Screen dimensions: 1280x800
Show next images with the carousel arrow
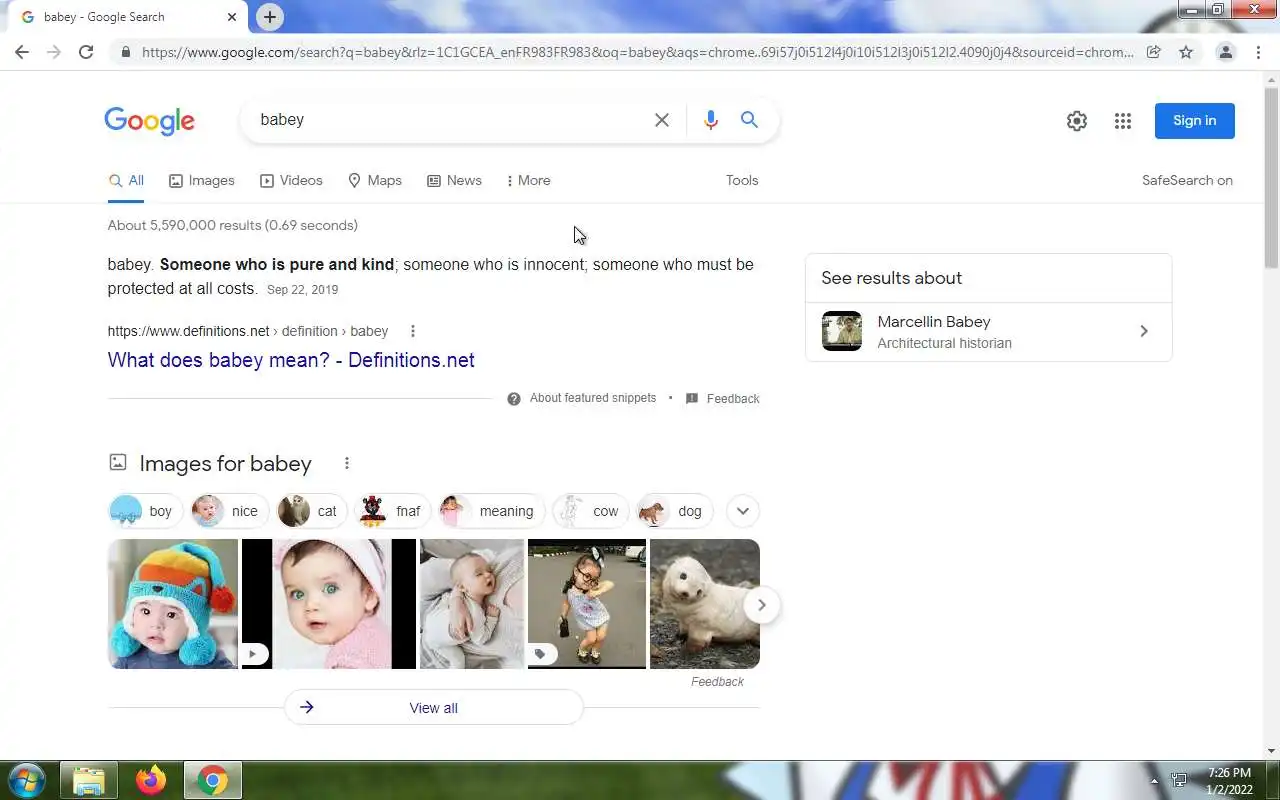[x=761, y=605]
